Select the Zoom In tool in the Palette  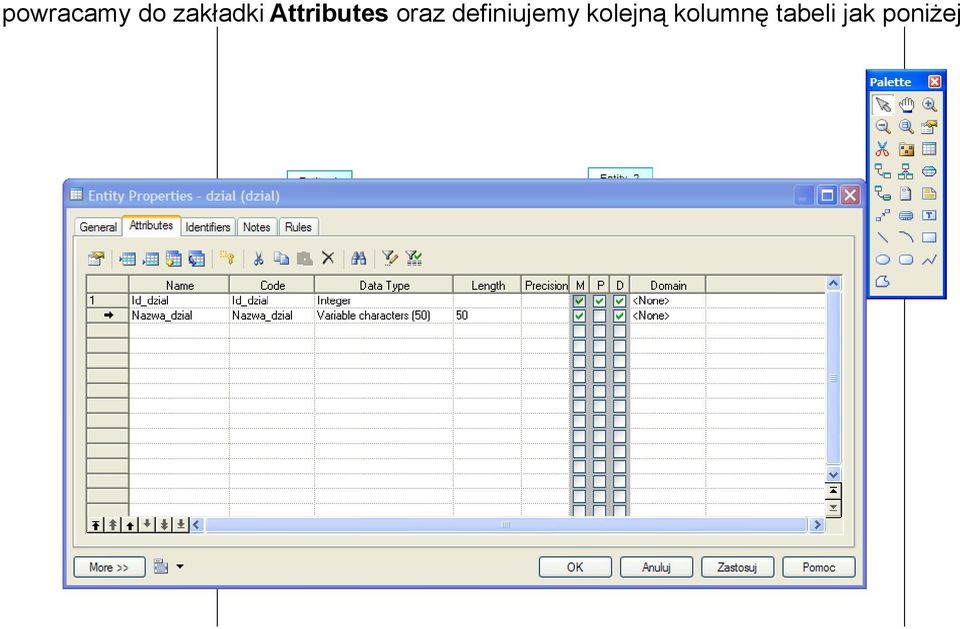(929, 105)
